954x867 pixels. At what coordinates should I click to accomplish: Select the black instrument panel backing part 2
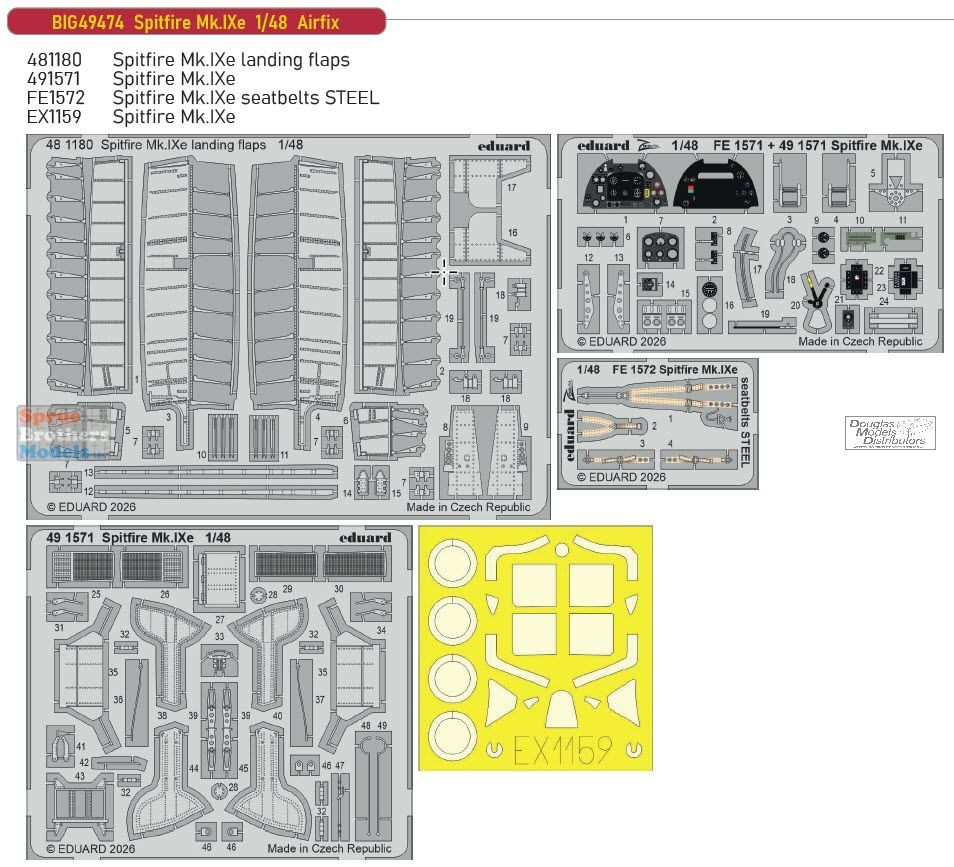717,182
